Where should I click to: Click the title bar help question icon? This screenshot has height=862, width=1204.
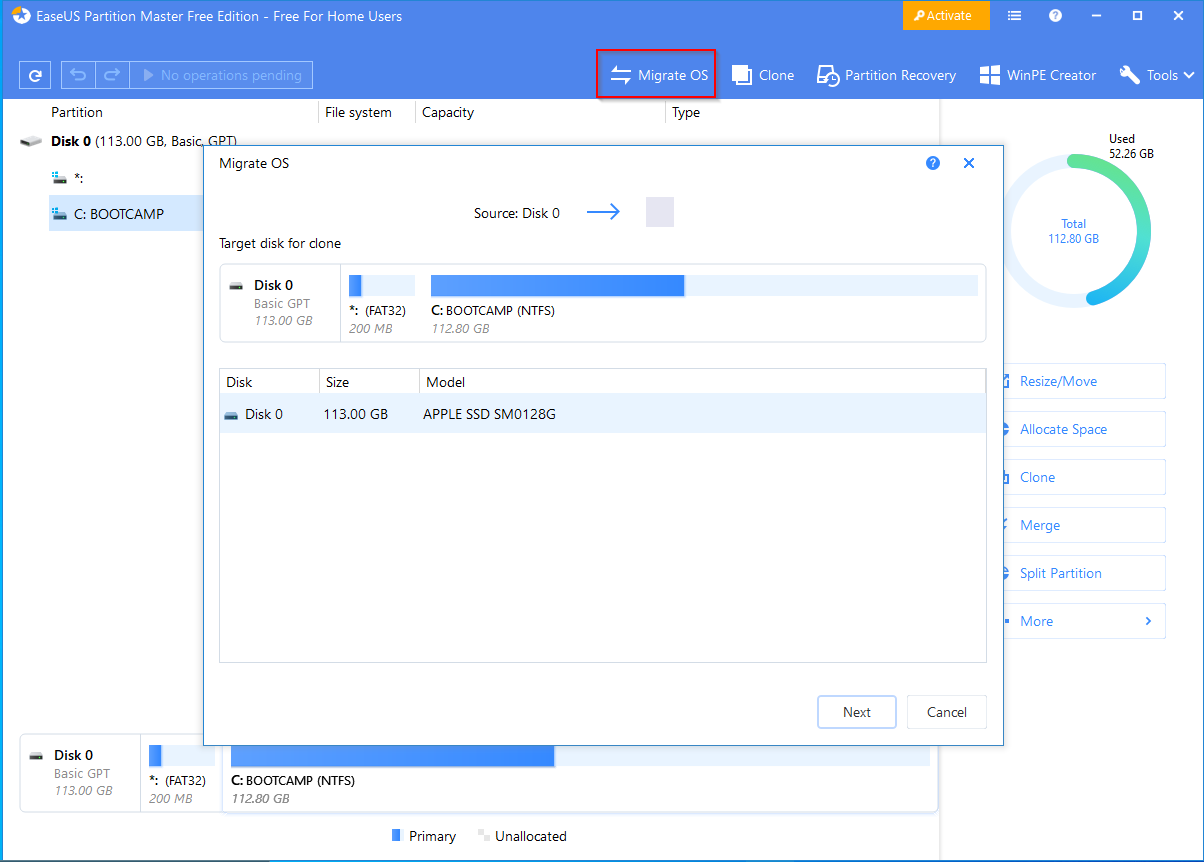1055,15
